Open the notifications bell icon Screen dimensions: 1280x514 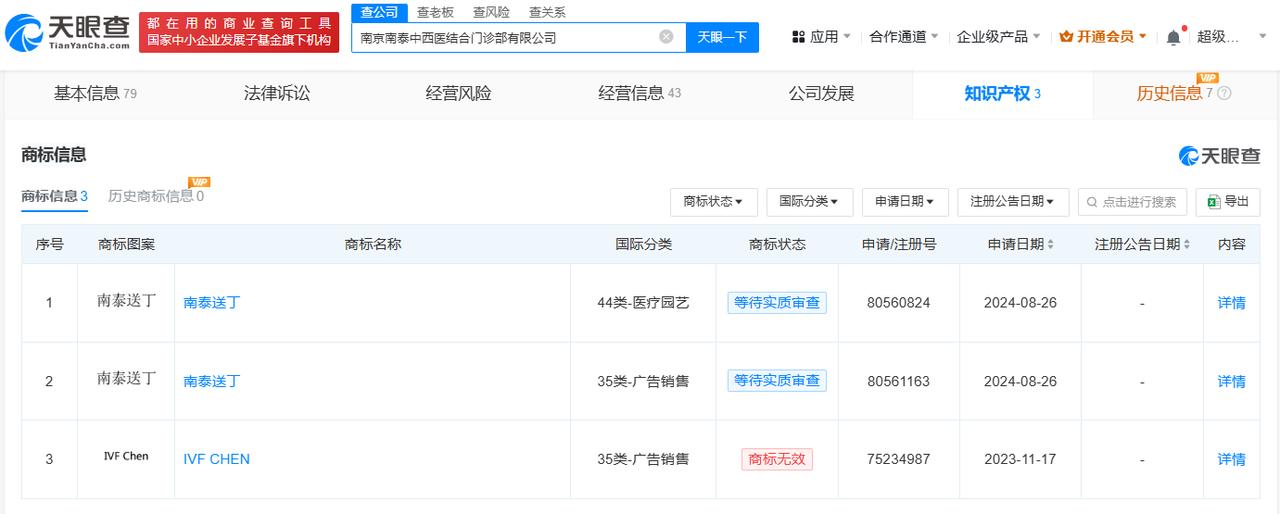click(x=1173, y=37)
